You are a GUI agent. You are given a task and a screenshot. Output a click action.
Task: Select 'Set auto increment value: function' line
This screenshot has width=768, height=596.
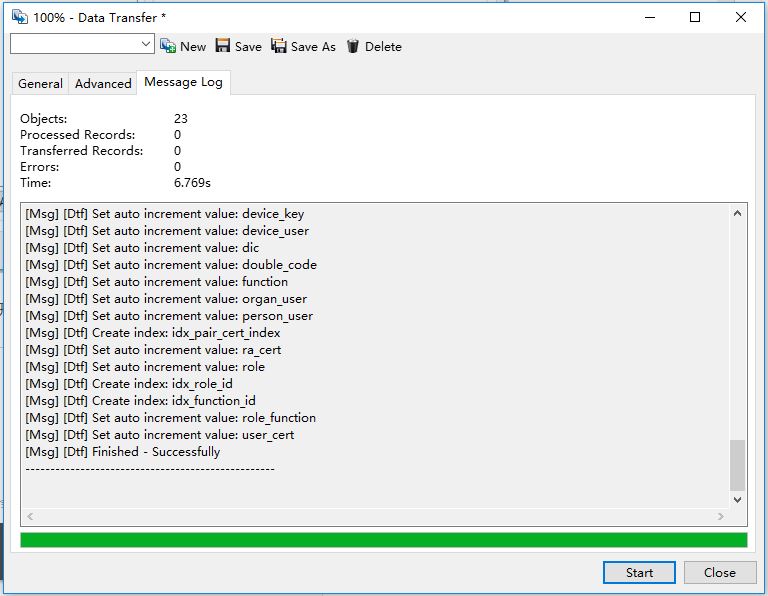(x=156, y=282)
